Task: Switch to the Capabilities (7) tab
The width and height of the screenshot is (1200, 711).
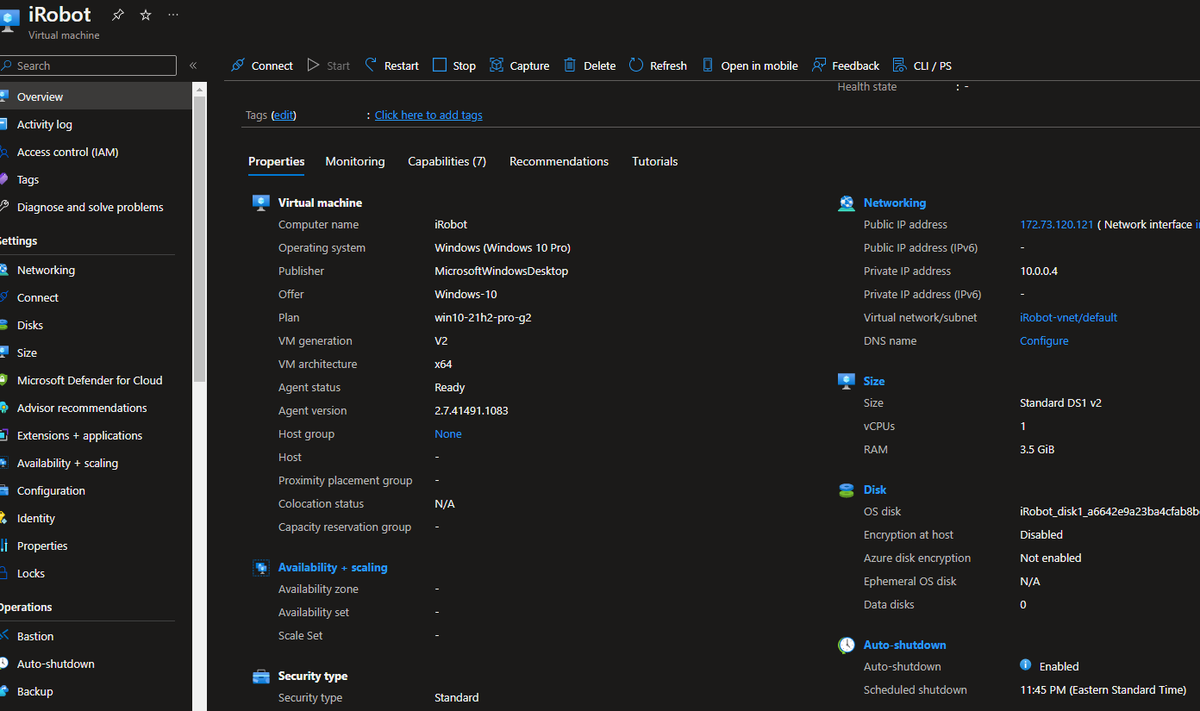Action: coord(447,162)
